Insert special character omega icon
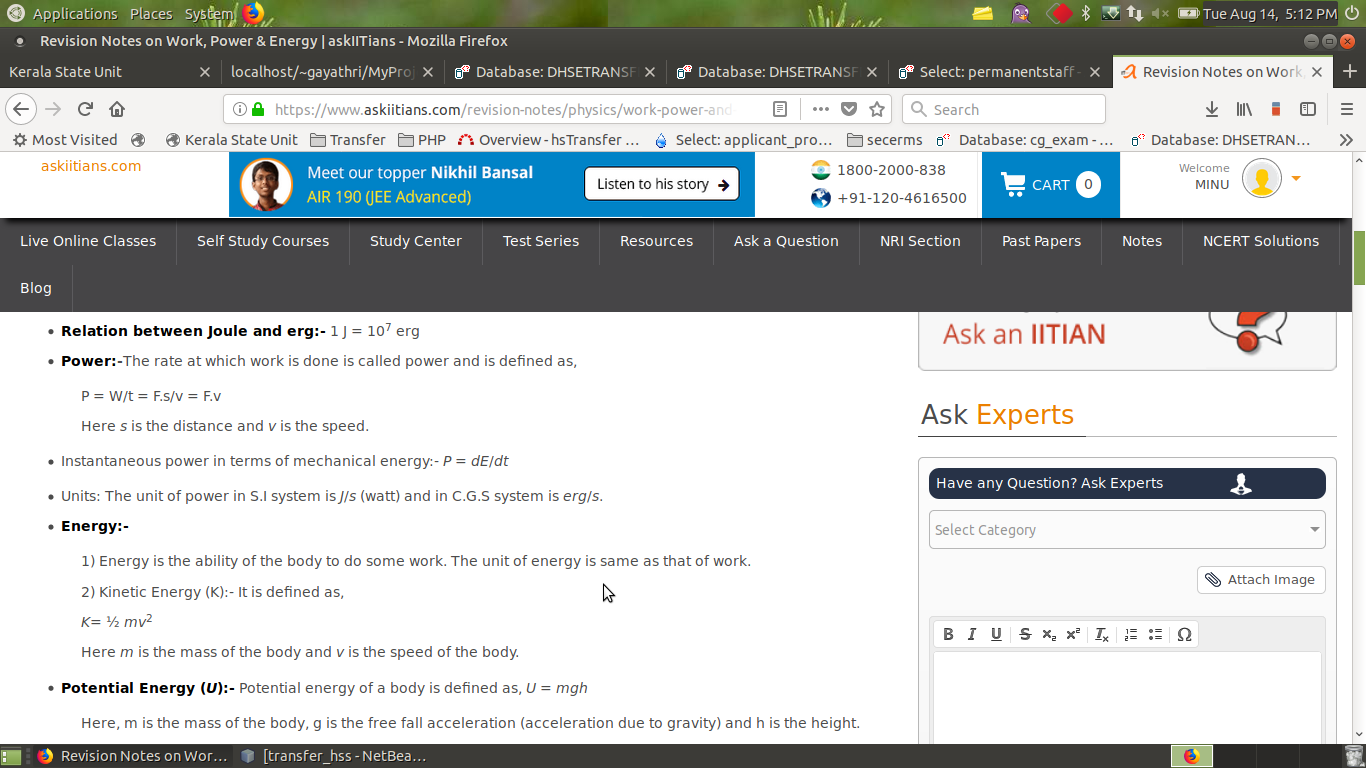The height and width of the screenshot is (768, 1366). (1184, 634)
